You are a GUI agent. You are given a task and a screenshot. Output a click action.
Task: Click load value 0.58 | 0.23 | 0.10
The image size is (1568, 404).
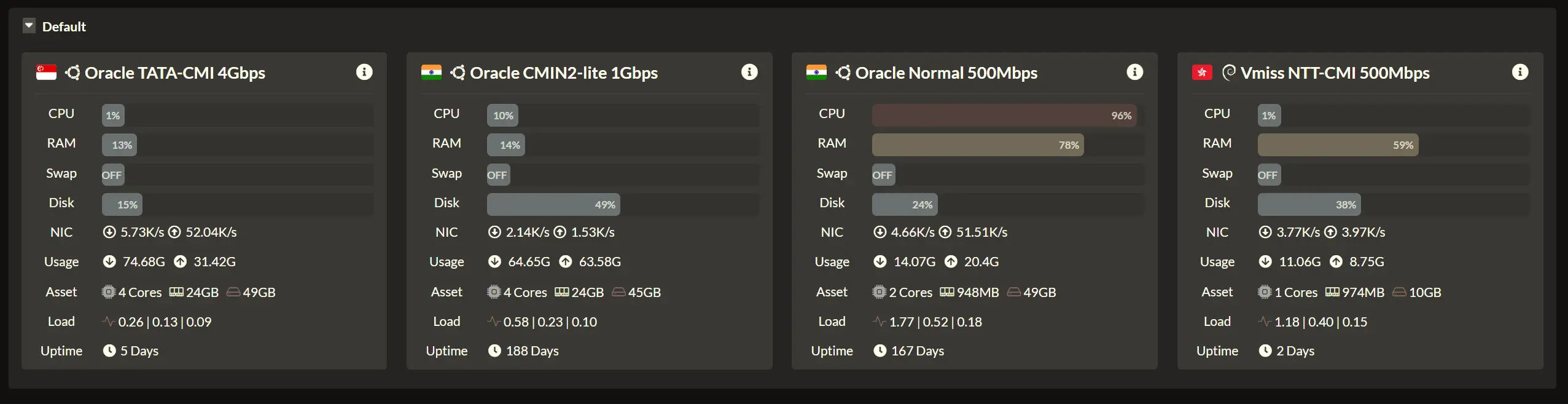[550, 322]
